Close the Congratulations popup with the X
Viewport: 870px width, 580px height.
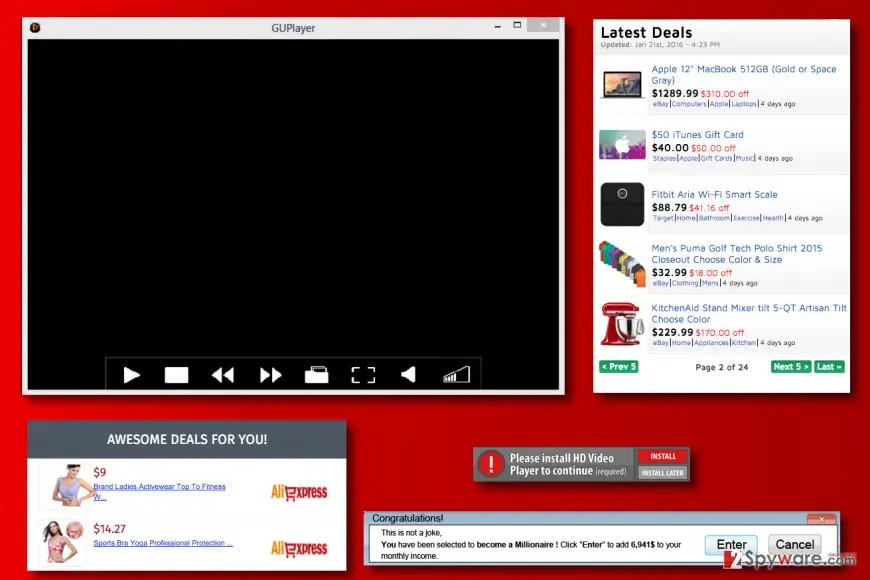click(822, 519)
